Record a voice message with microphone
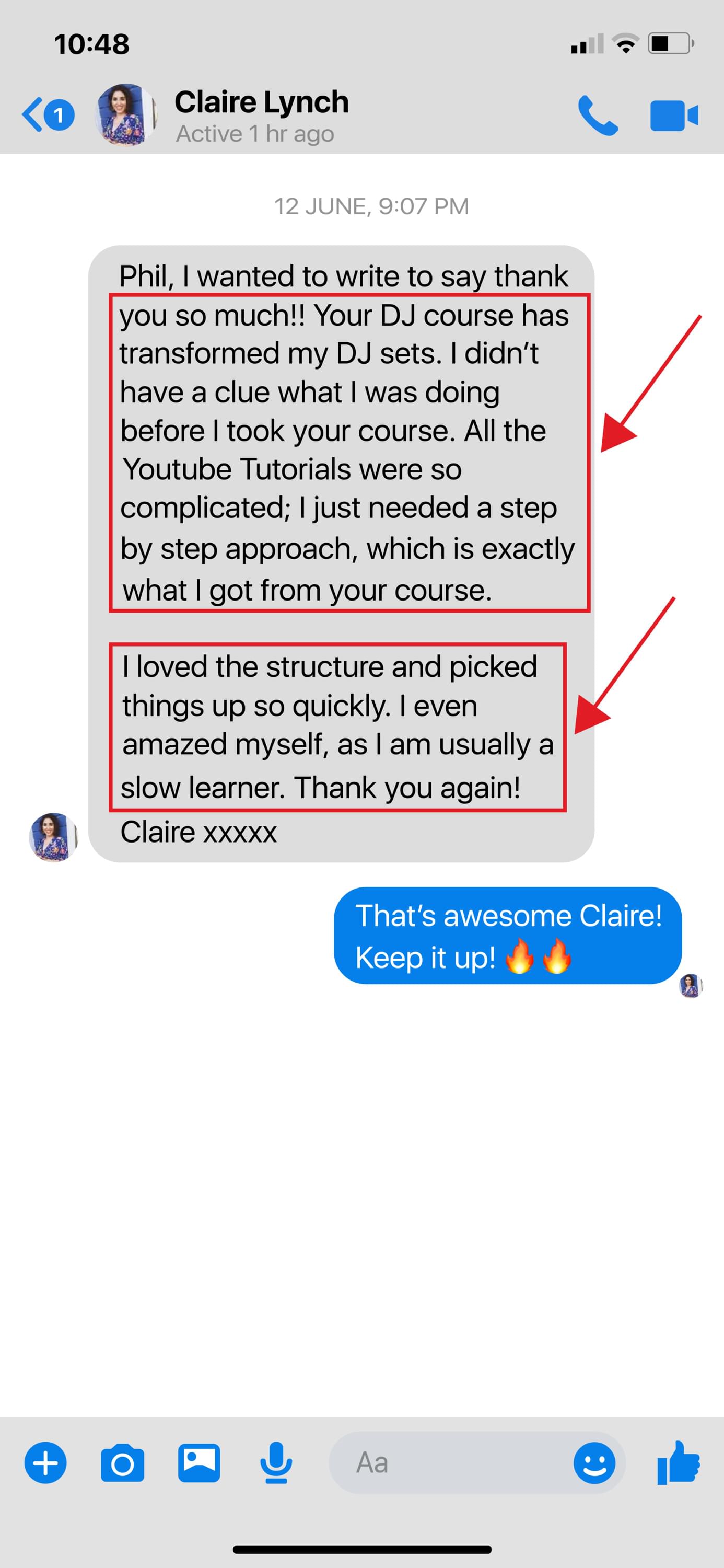Screen dimensions: 724x1568 click(276, 1463)
